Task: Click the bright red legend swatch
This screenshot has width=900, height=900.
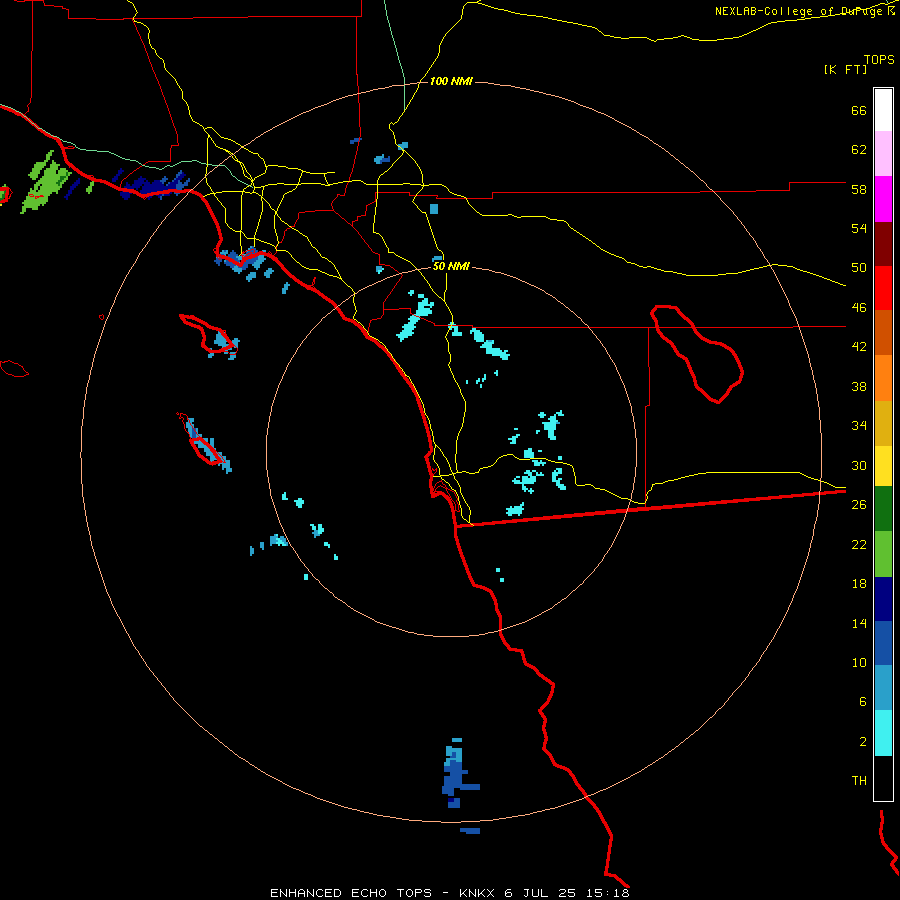Action: tap(883, 288)
